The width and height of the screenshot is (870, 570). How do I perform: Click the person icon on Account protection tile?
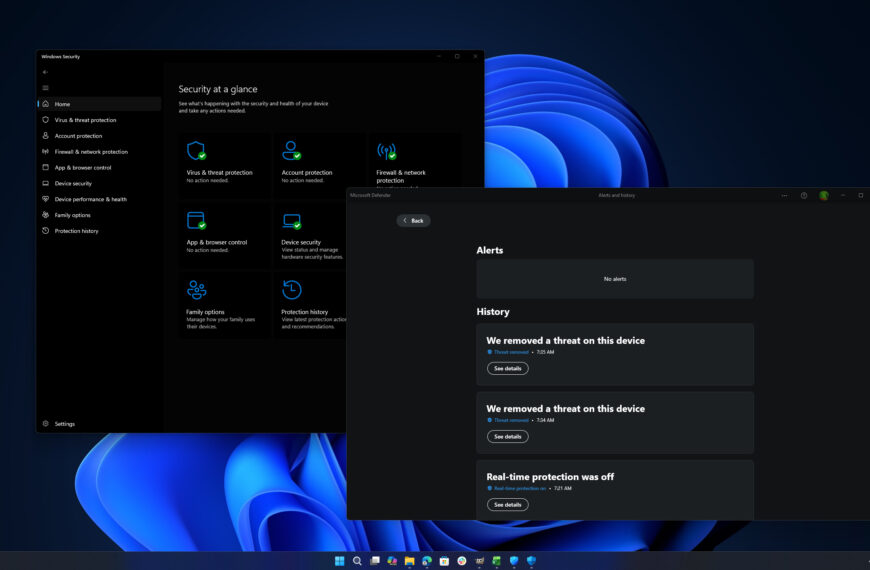[x=291, y=150]
